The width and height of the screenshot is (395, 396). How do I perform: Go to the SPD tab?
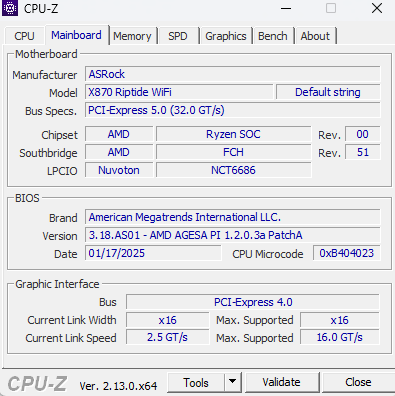pyautogui.click(x=178, y=36)
